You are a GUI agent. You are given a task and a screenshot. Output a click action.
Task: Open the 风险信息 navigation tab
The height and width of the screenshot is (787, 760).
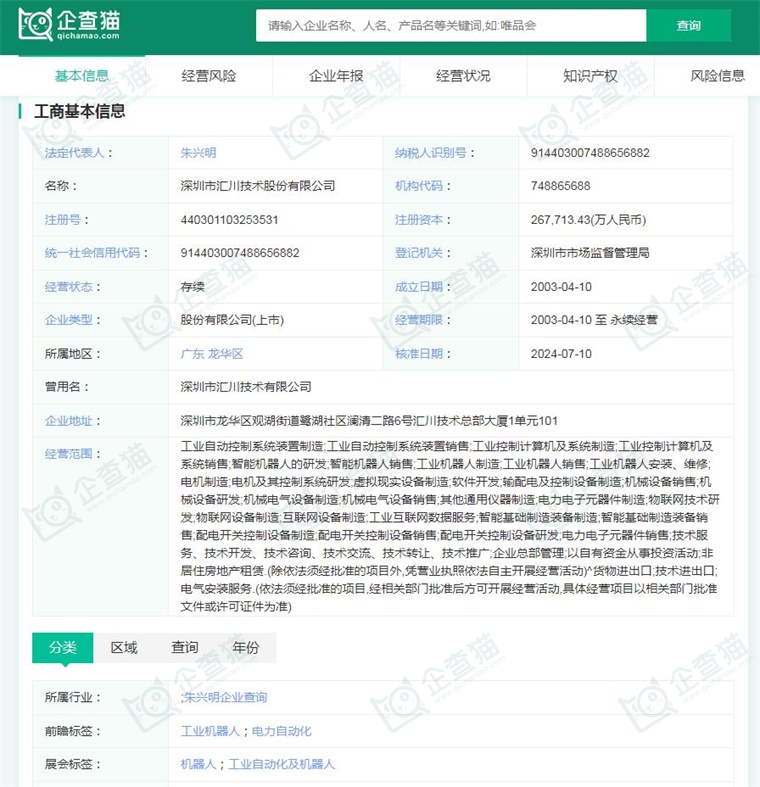(717, 76)
